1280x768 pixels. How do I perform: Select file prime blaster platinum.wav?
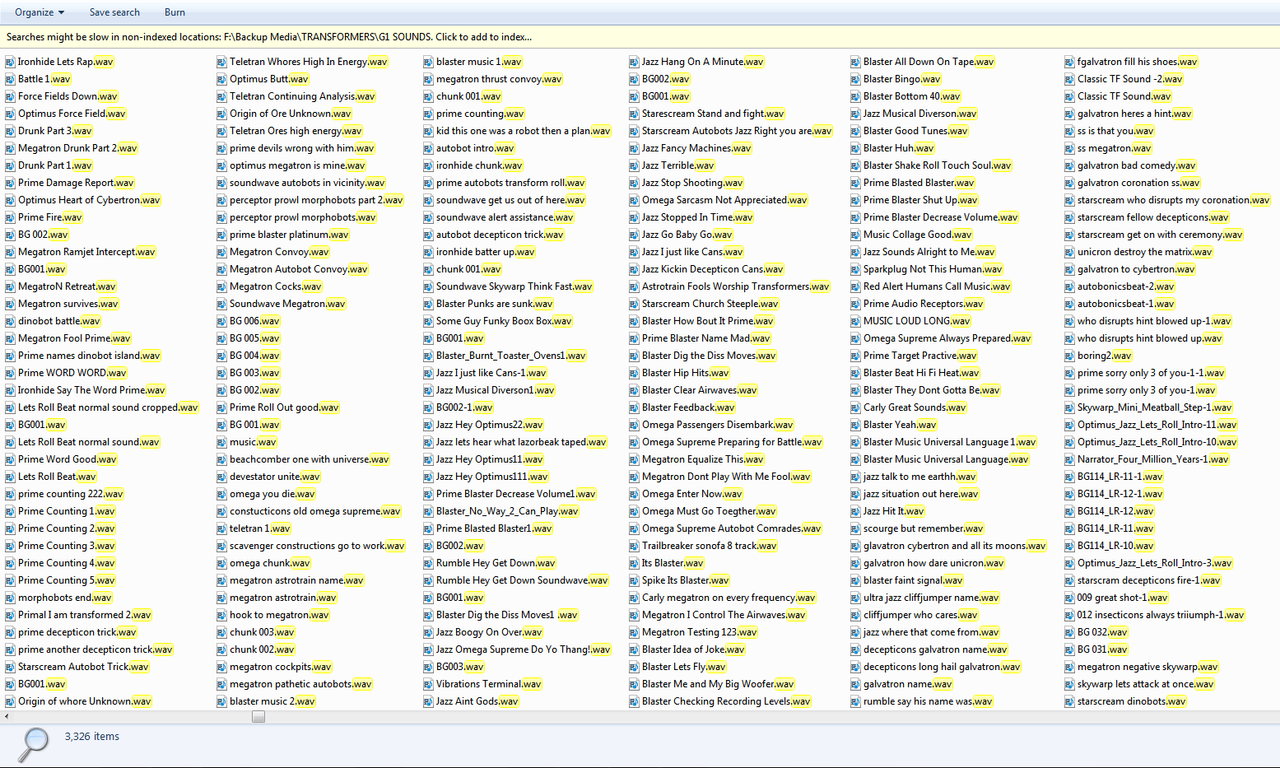289,235
